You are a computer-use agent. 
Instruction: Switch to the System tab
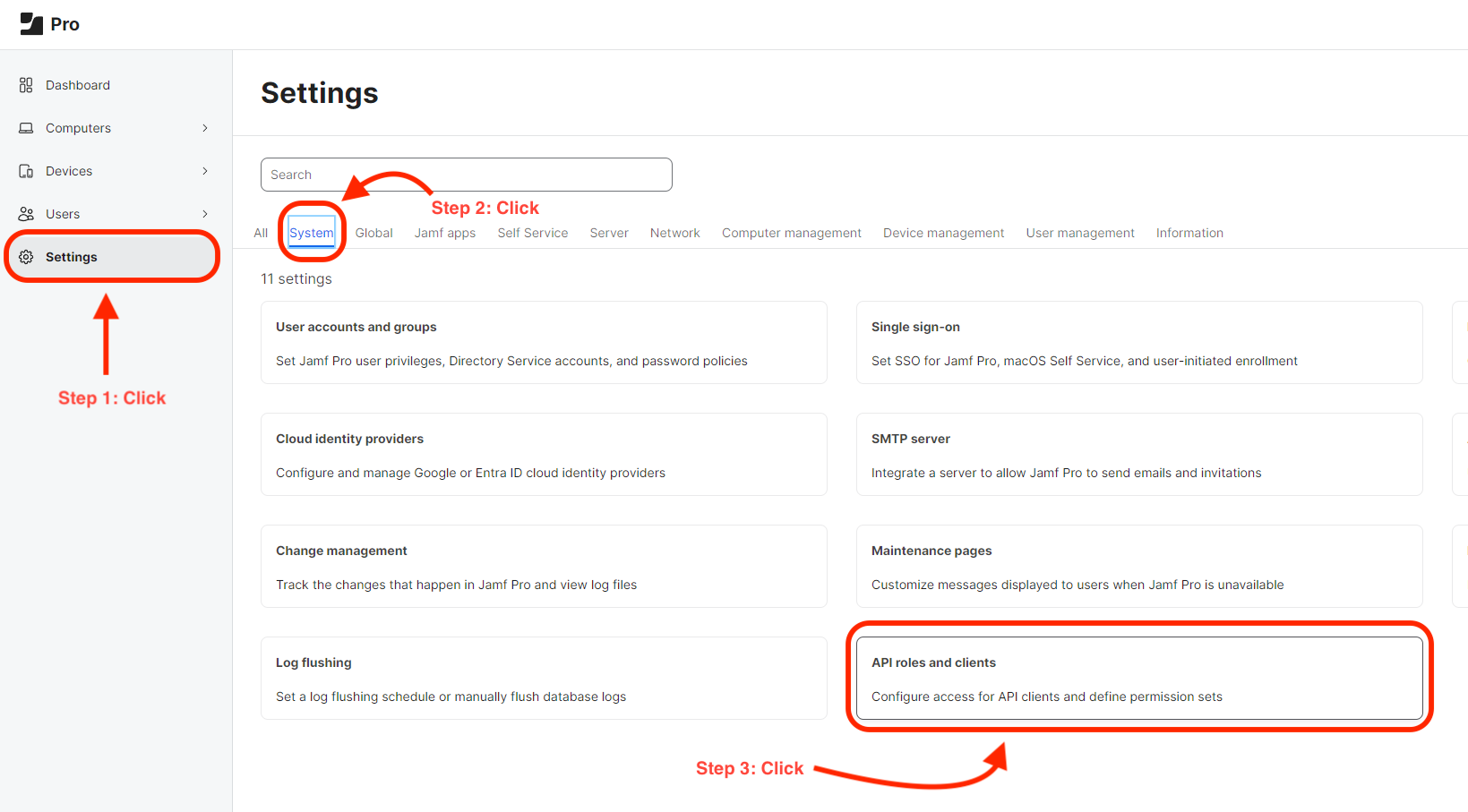(311, 233)
